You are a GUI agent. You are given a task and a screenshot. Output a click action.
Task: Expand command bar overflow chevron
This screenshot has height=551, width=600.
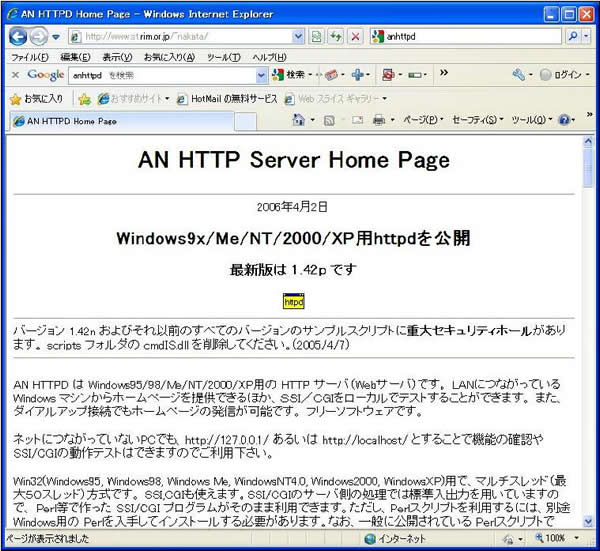click(x=589, y=114)
